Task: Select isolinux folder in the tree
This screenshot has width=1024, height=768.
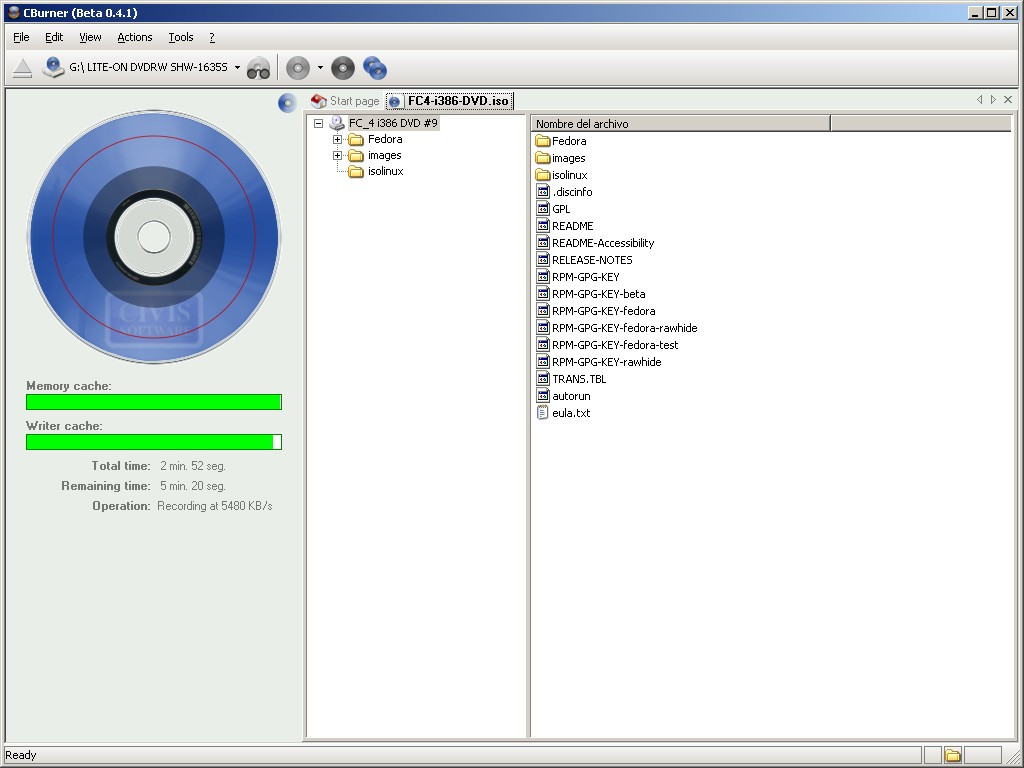Action: point(385,171)
